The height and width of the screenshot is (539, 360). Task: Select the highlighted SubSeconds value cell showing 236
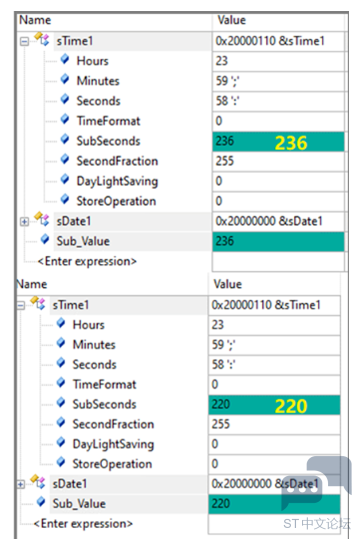[278, 141]
